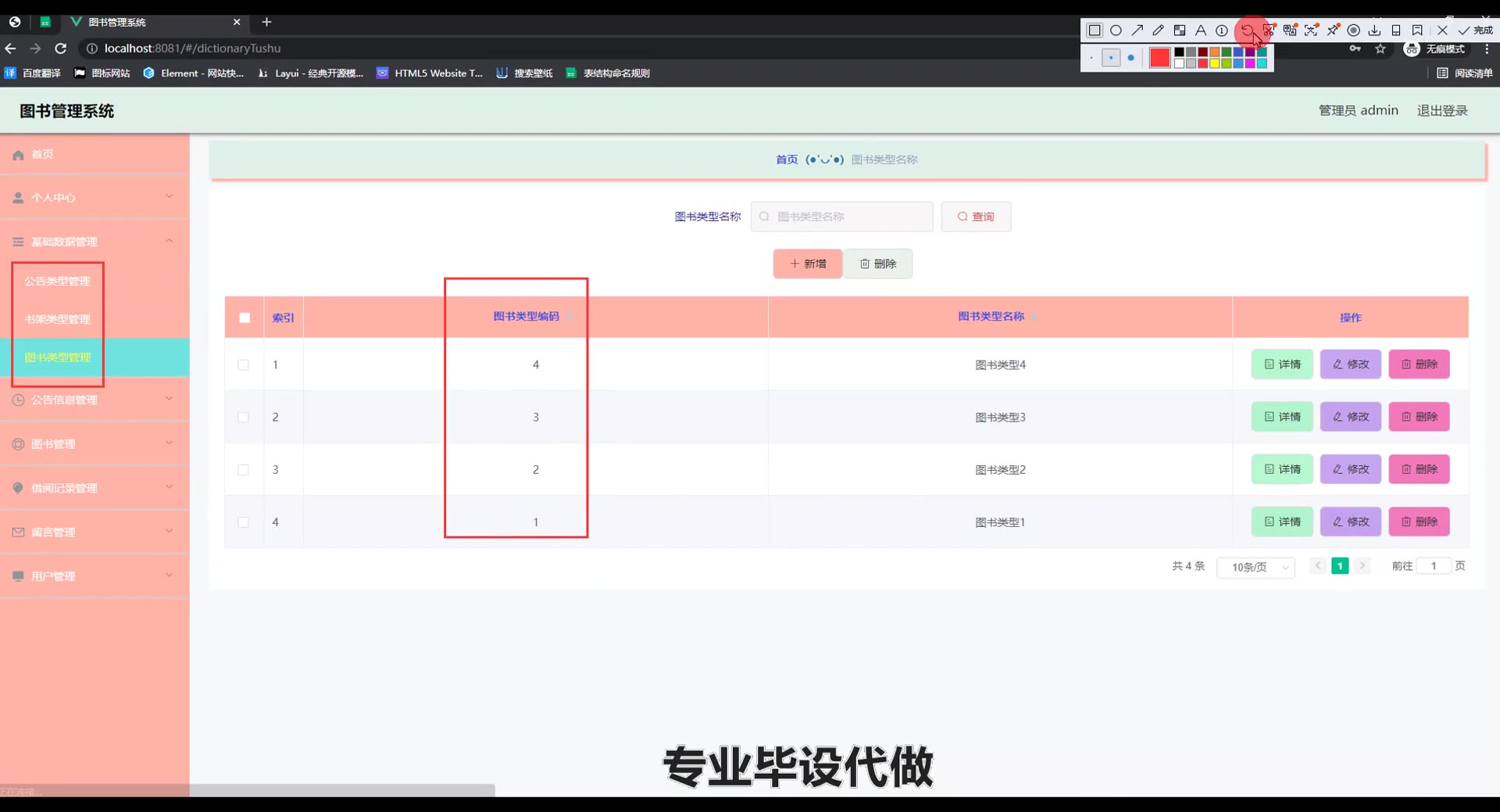
Task: Click the address bar URL
Action: tap(192, 48)
